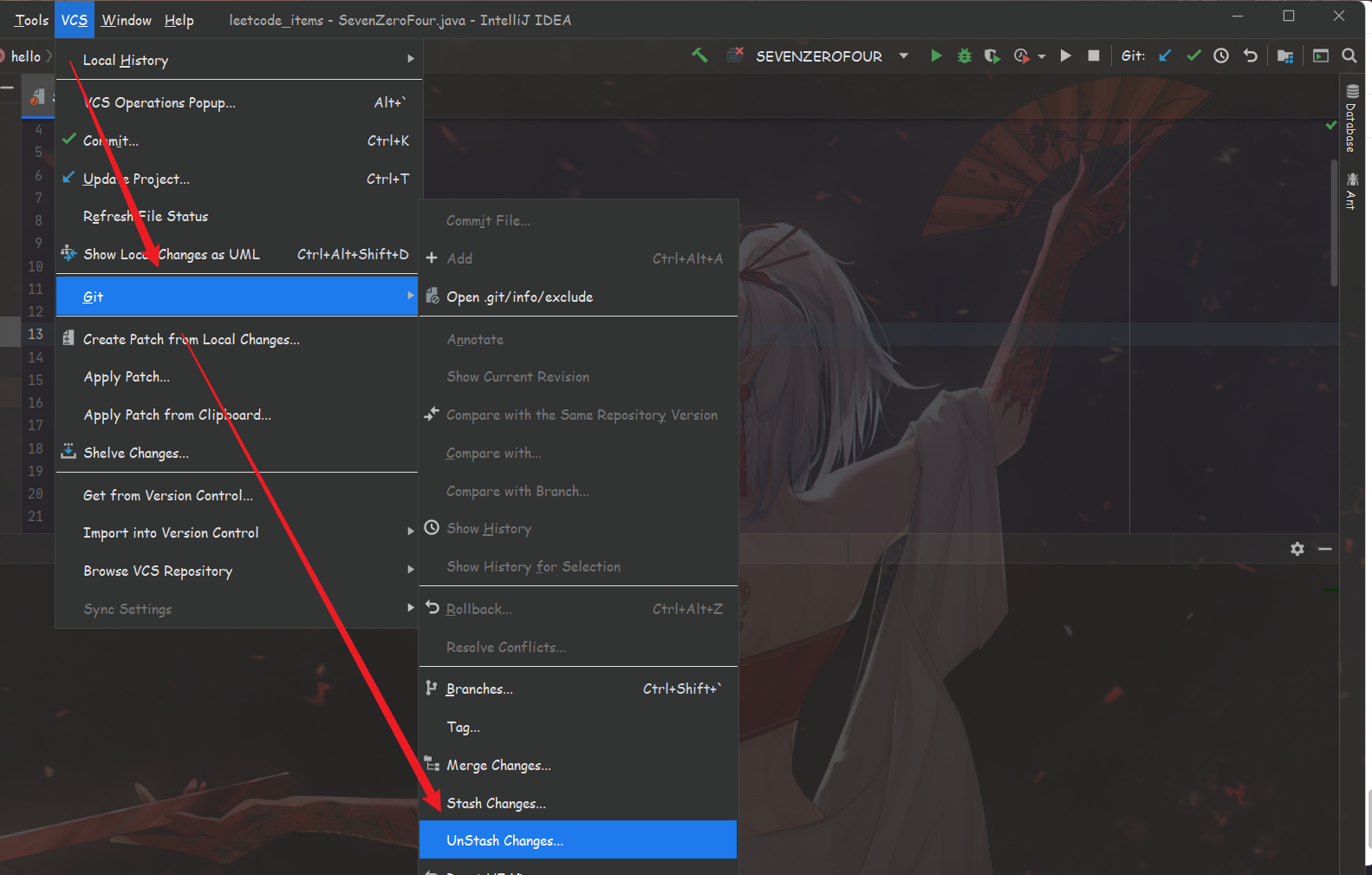Click Browse VCS Repository entry
Screen dimensions: 1372x875
(237, 571)
